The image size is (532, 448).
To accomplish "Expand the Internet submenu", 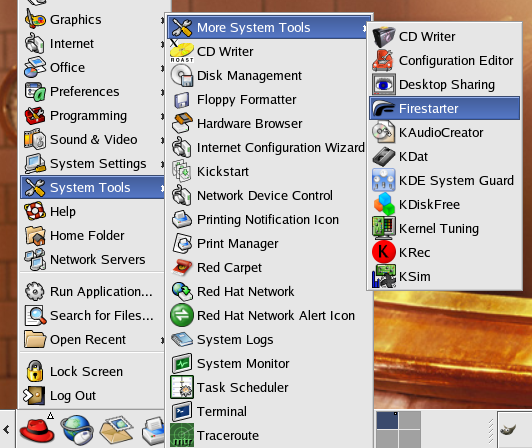I will [x=92, y=44].
